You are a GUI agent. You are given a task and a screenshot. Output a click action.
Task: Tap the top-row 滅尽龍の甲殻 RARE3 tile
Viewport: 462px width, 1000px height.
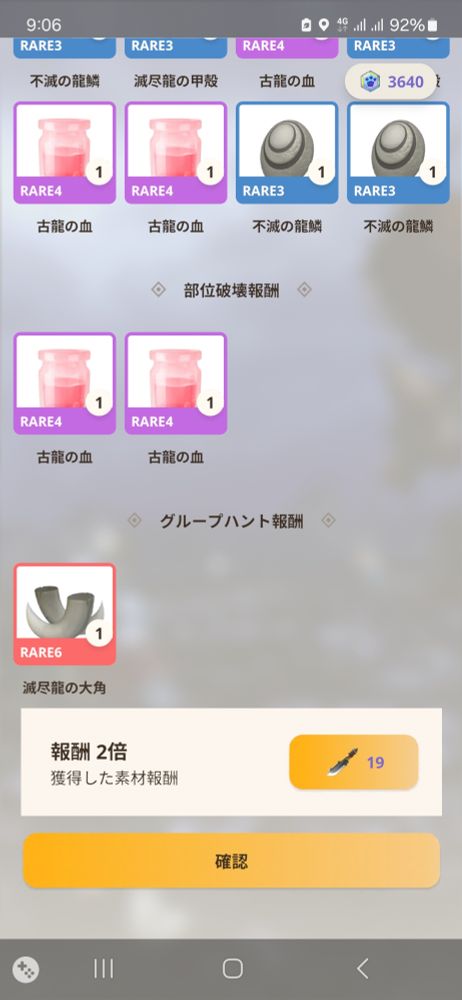[x=175, y=48]
